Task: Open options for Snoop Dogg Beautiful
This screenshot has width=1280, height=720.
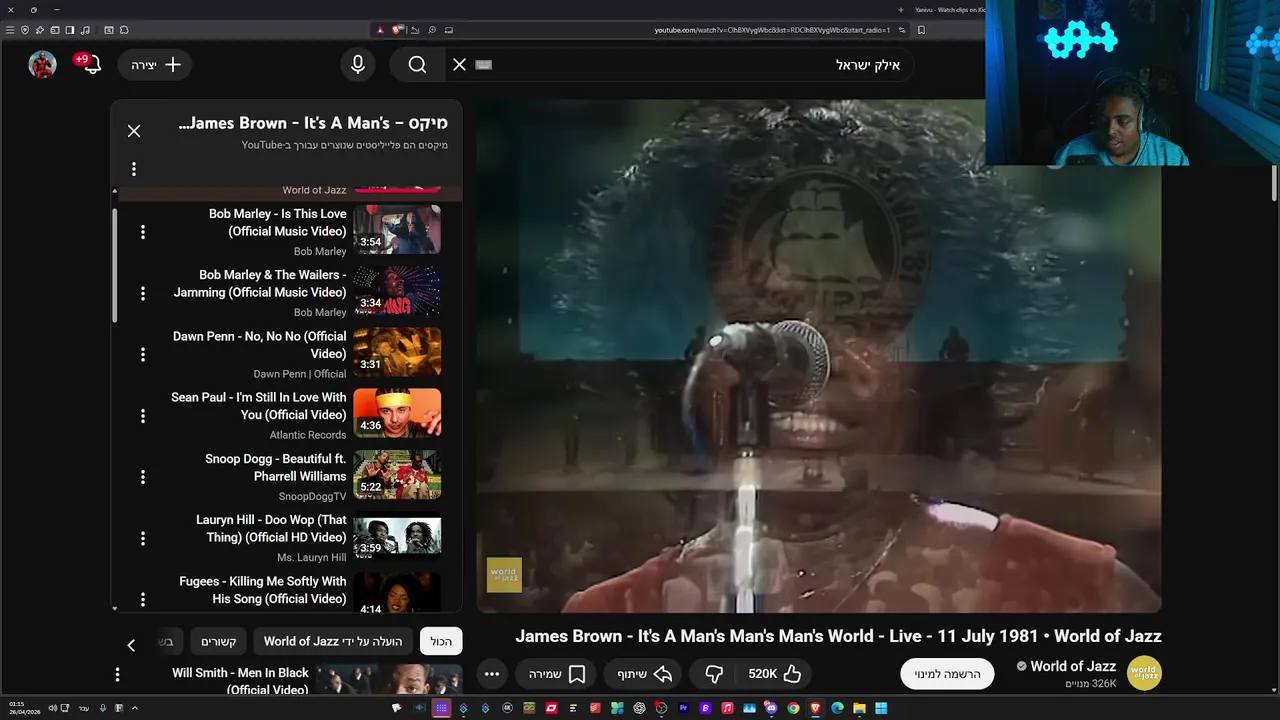Action: coord(143,477)
